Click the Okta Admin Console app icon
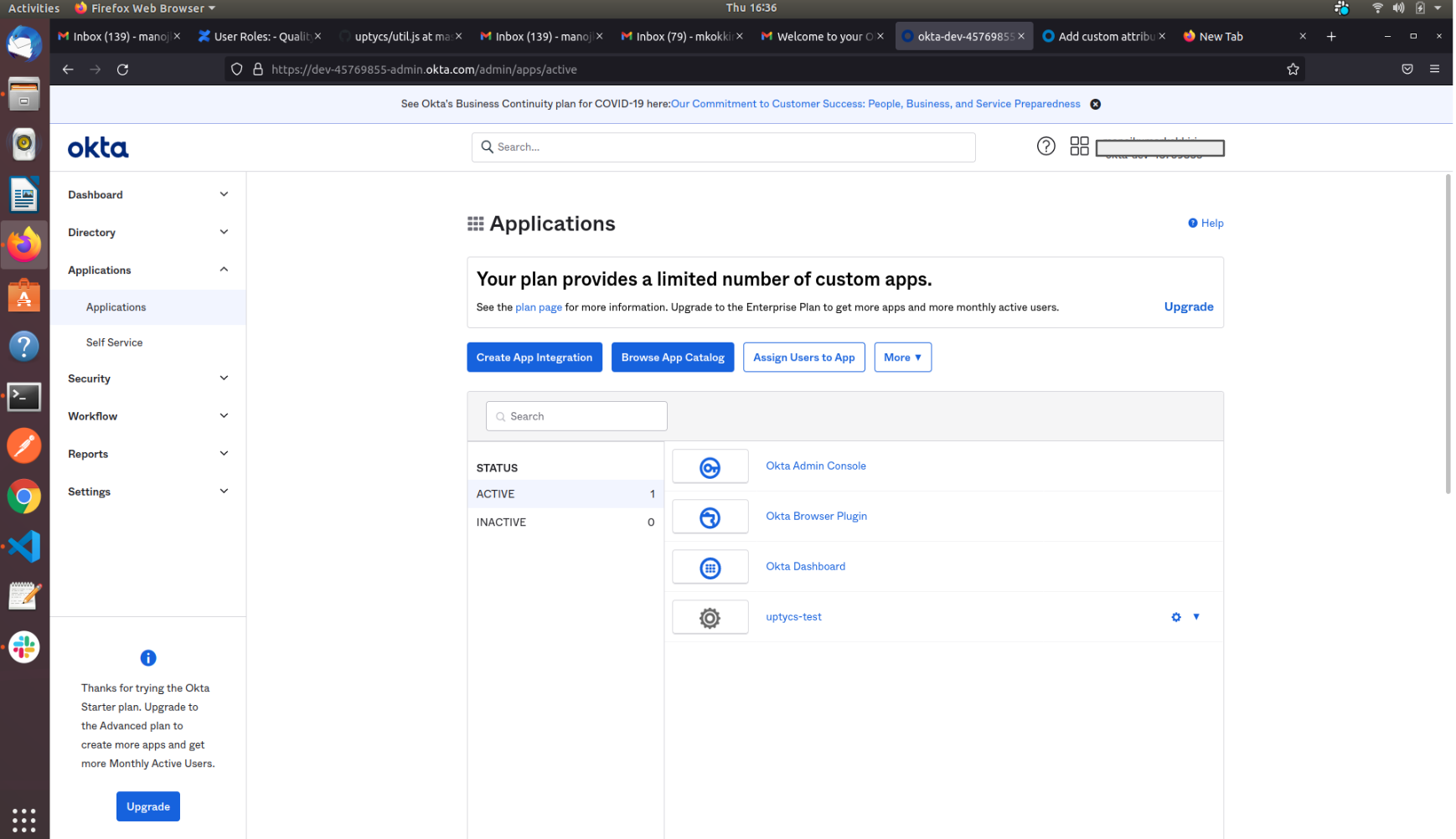 tap(710, 466)
